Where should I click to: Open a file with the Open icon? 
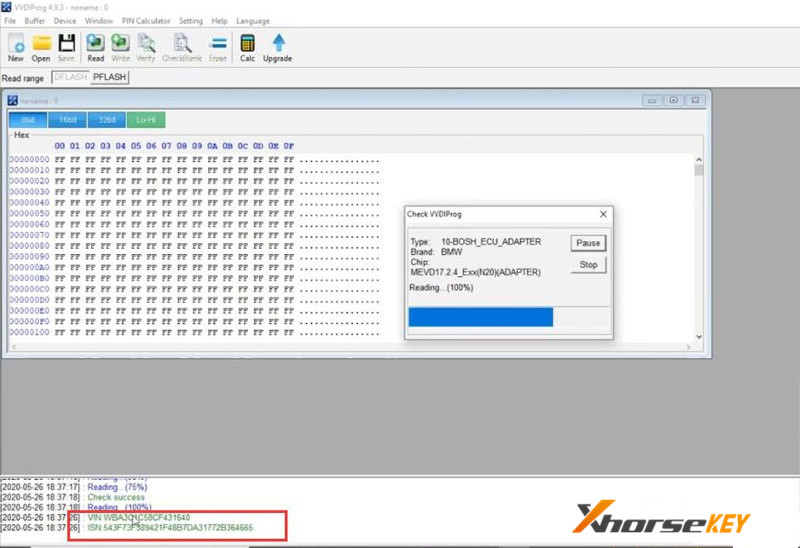[41, 48]
